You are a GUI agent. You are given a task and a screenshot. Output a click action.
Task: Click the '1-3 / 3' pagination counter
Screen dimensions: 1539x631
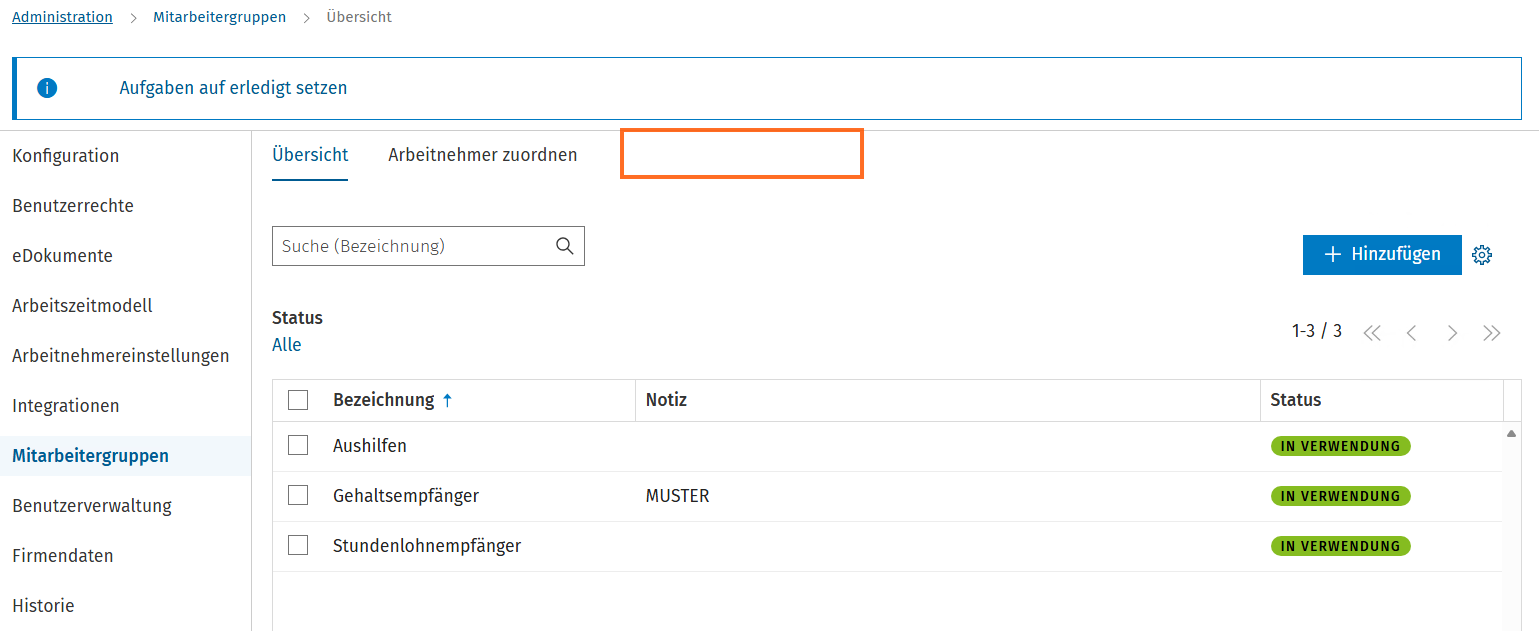pos(1317,331)
